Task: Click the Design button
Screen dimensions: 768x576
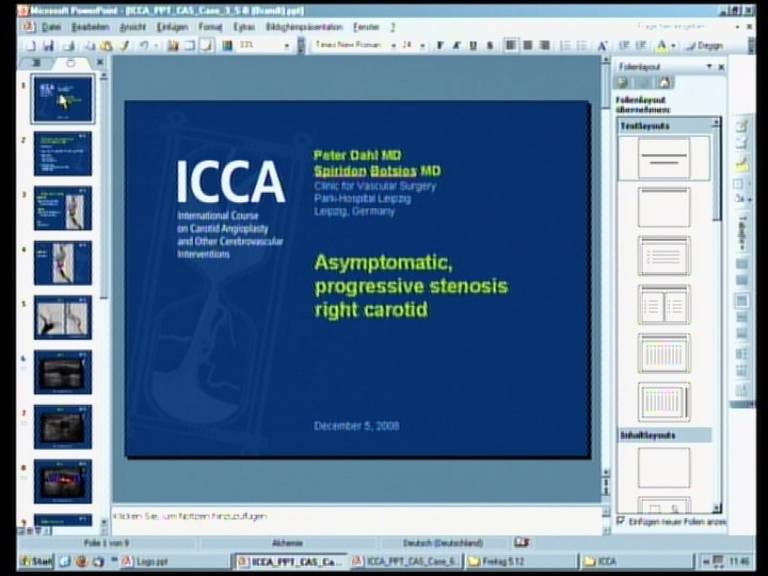Action: 705,46
